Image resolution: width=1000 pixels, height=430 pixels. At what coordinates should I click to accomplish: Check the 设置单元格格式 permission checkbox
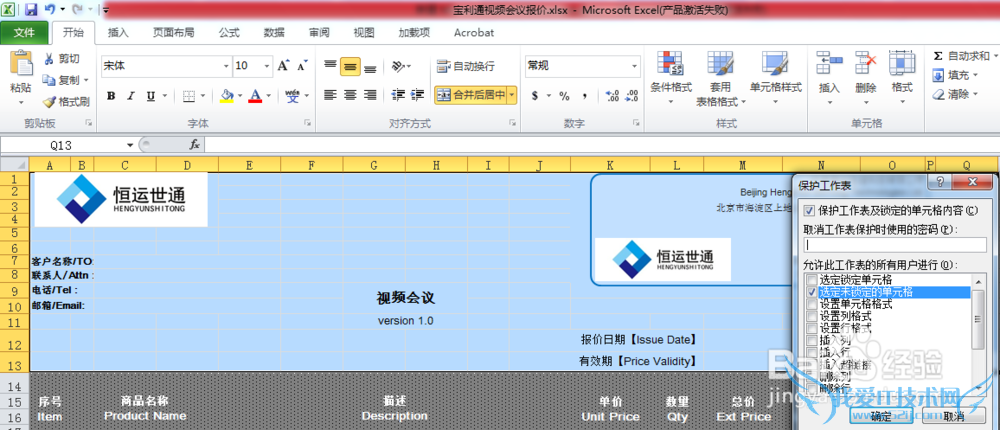pyautogui.click(x=811, y=304)
